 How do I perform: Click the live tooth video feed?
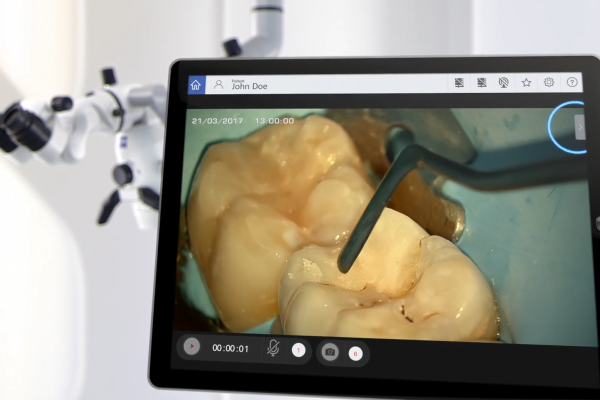pyautogui.click(x=383, y=226)
